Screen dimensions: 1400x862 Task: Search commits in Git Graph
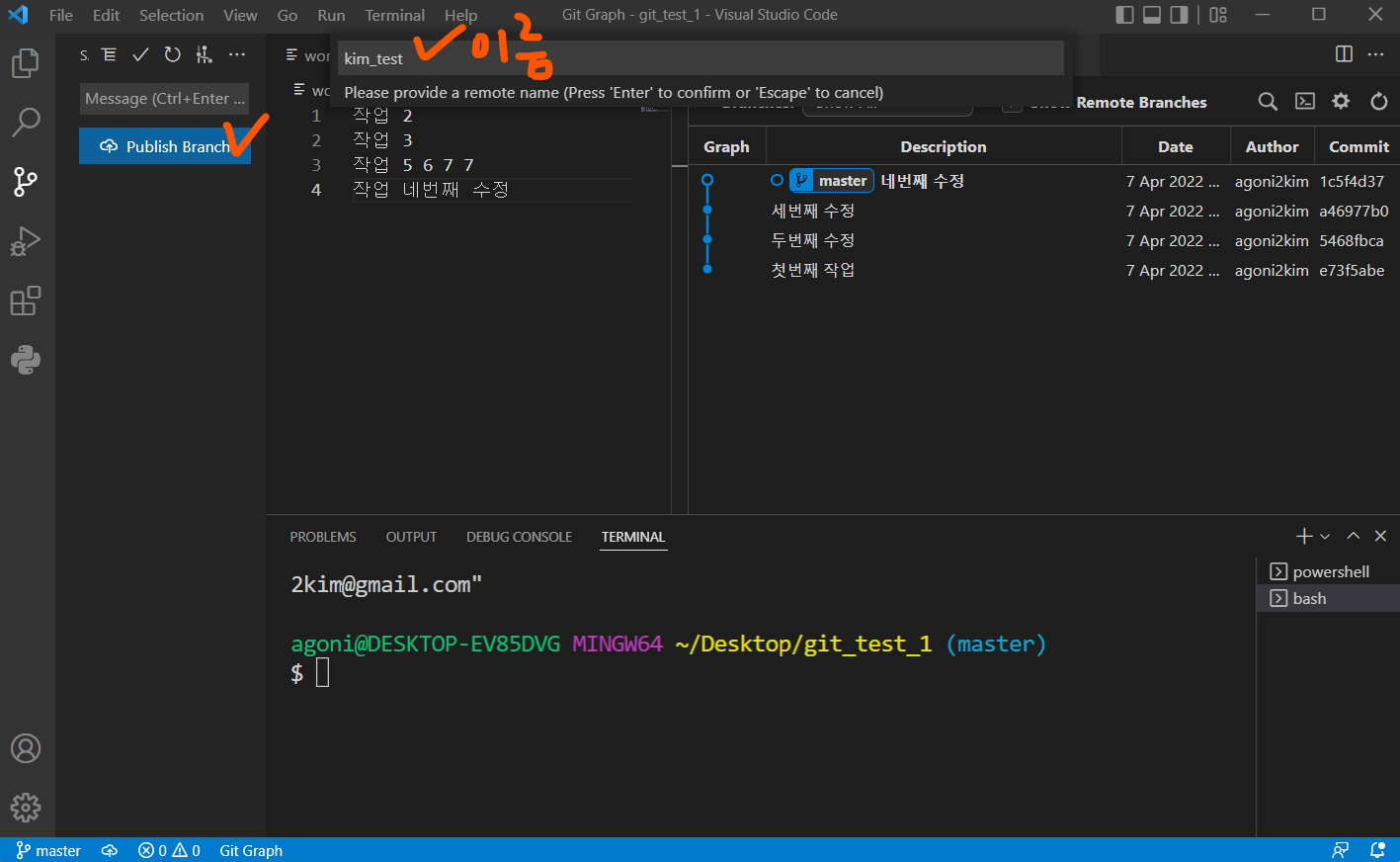click(1268, 101)
